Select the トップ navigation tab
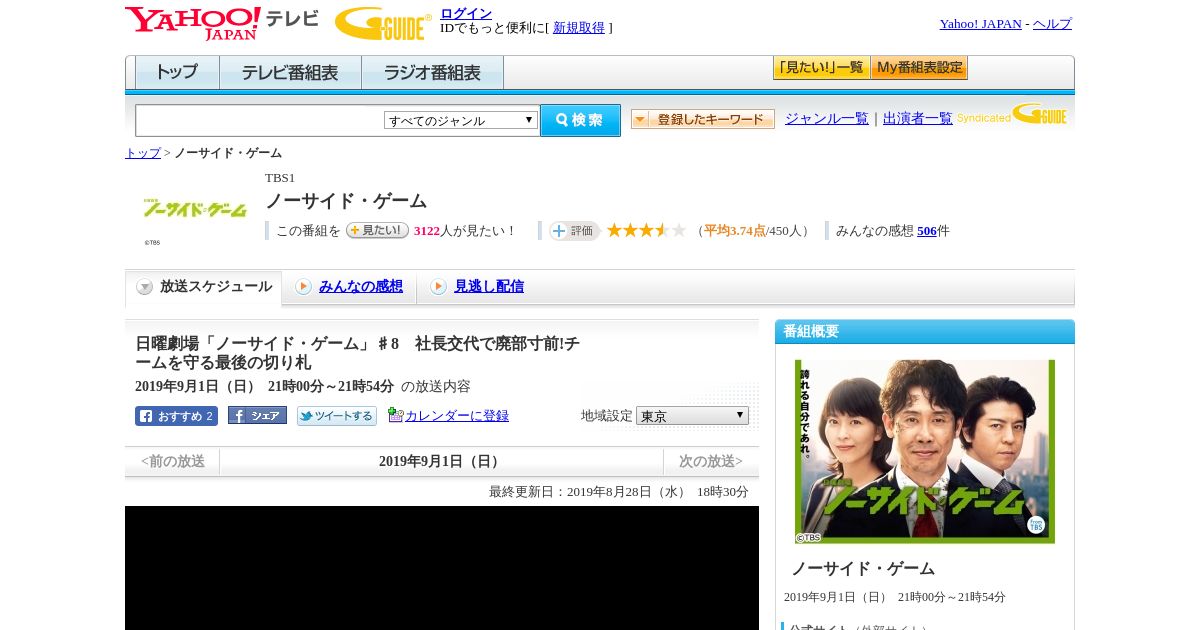 (177, 73)
